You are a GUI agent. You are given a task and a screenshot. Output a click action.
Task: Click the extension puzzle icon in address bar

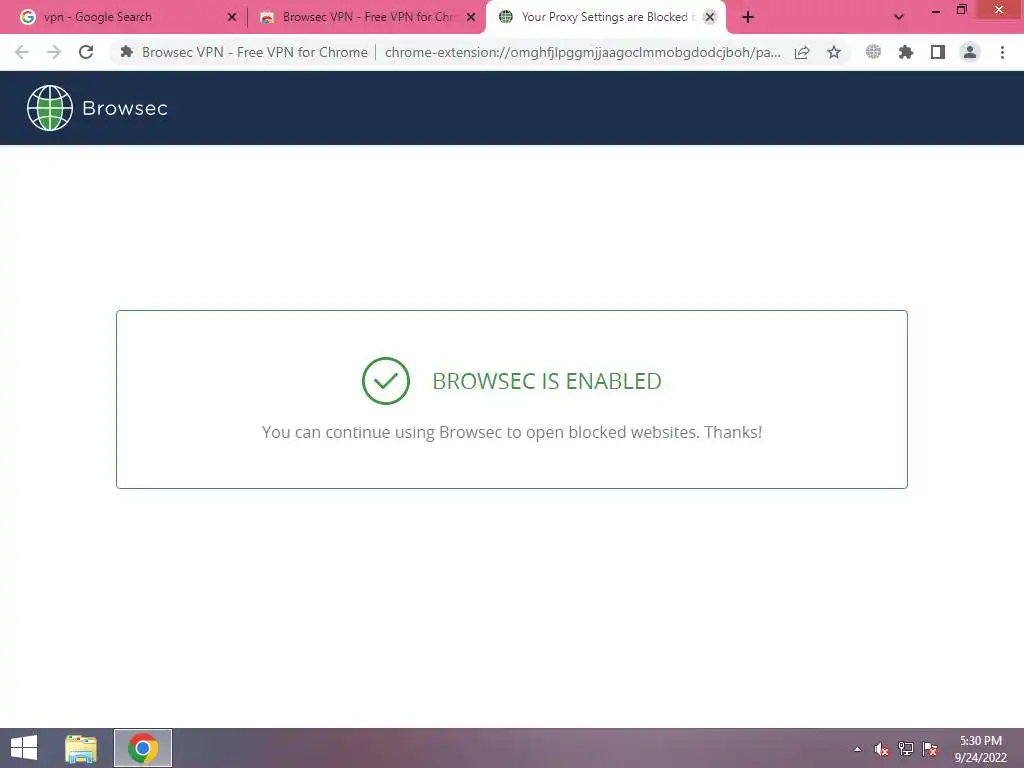coord(127,52)
